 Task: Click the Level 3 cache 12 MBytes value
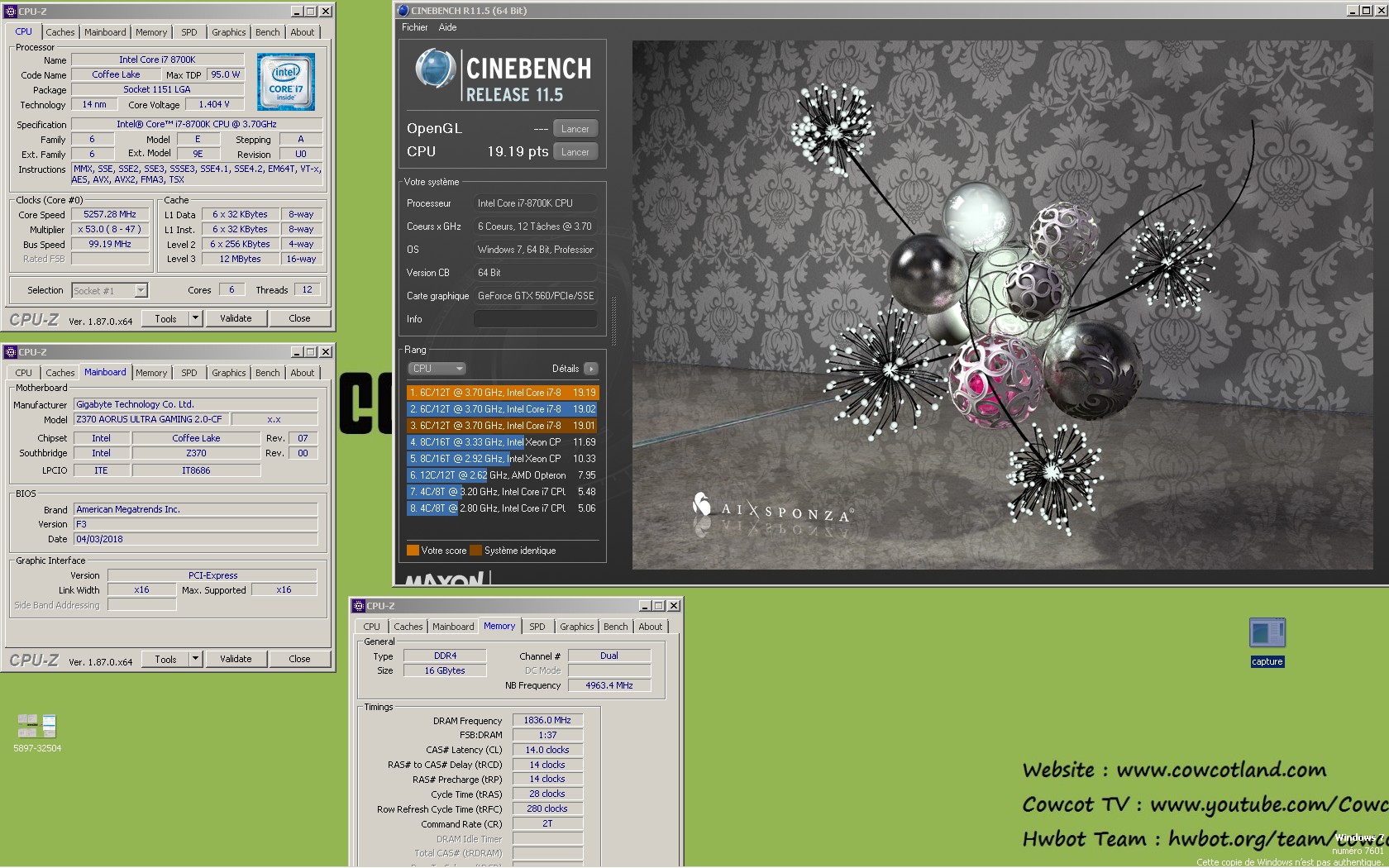pos(240,259)
